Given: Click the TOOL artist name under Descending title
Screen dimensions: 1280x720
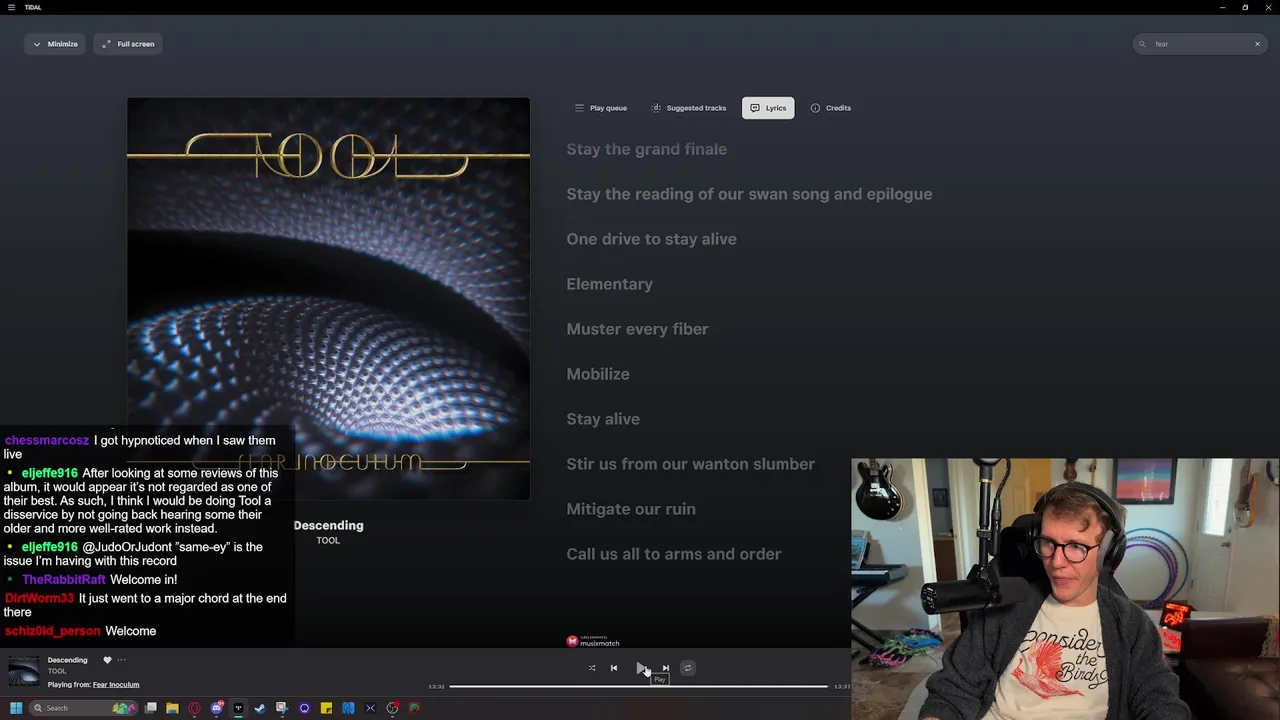Looking at the screenshot, I should [328, 540].
